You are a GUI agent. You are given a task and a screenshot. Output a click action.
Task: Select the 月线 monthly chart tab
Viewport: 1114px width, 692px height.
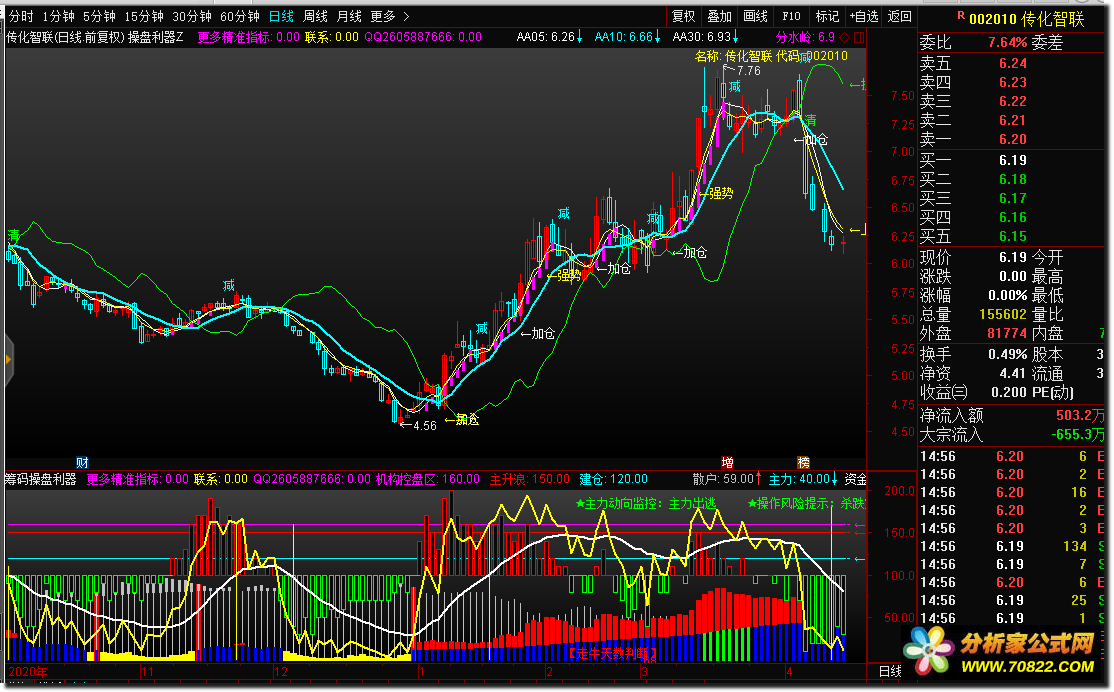tap(349, 16)
